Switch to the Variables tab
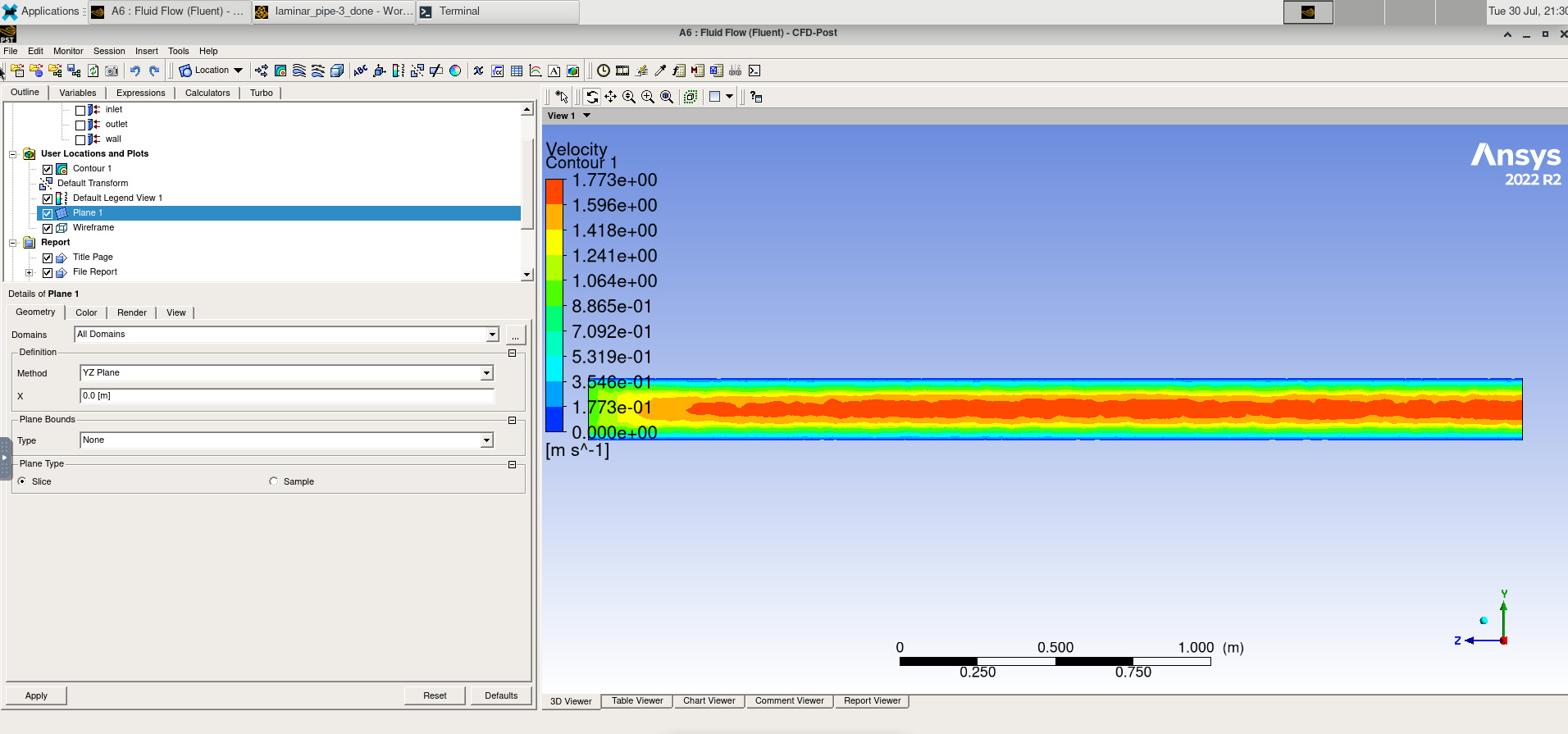1568x734 pixels. 78,93
